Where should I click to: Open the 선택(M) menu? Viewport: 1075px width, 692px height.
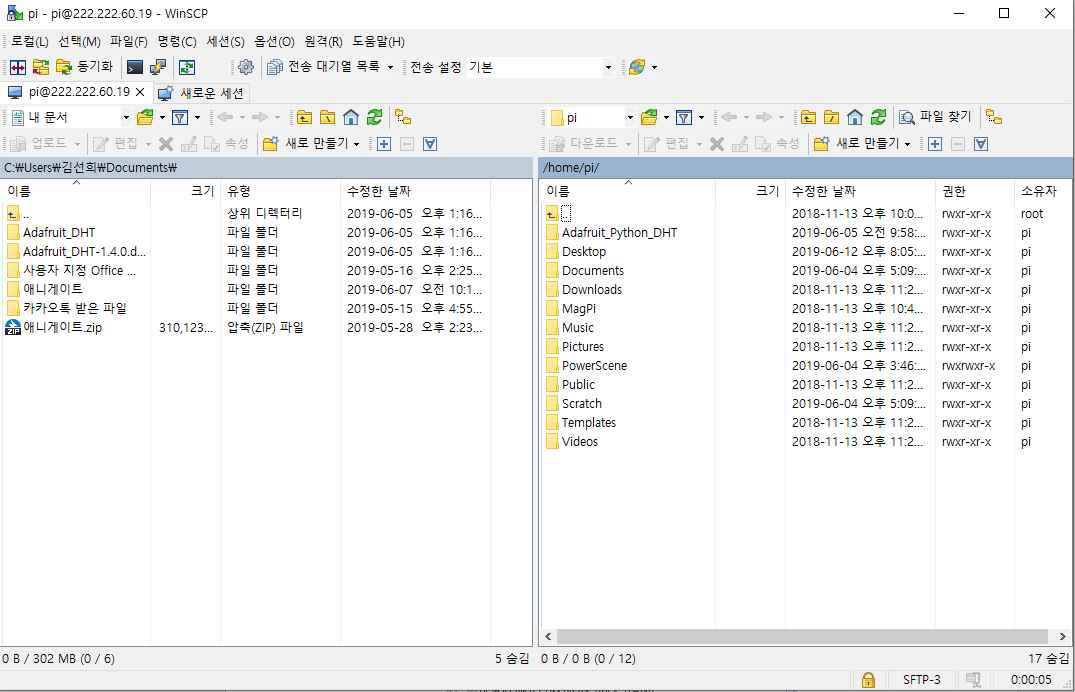[80, 41]
